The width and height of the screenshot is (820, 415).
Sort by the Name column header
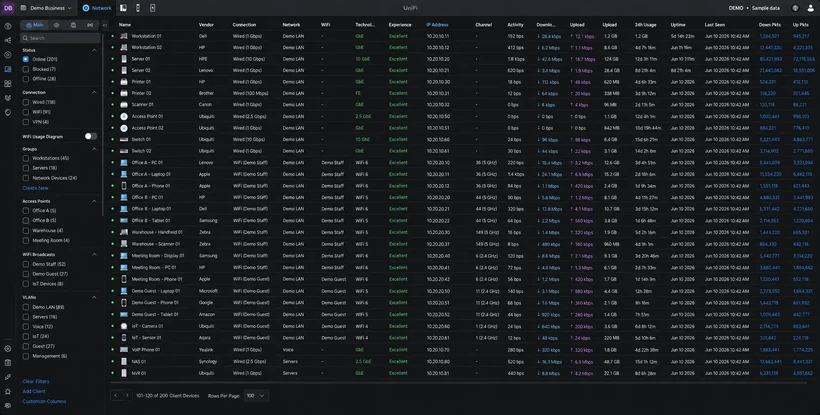(124, 25)
